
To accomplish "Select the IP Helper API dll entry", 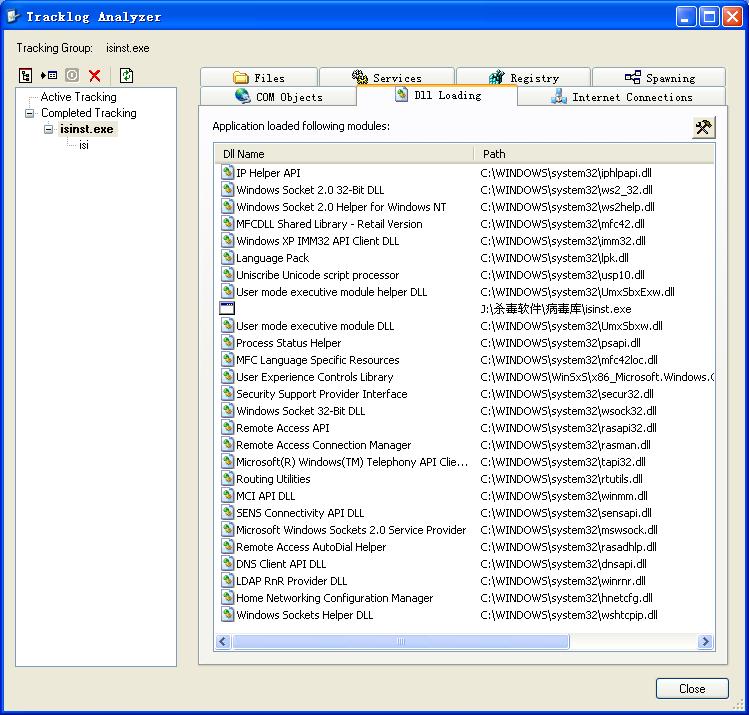I will coord(268,173).
